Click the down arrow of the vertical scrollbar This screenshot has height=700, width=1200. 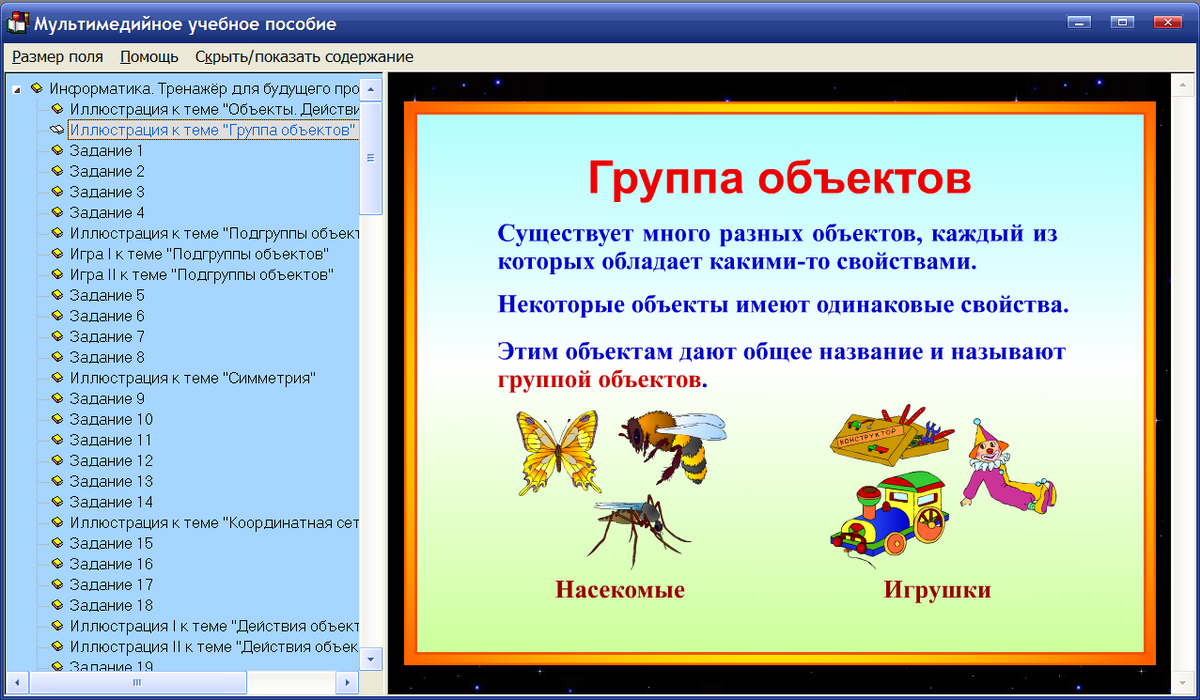point(371,660)
